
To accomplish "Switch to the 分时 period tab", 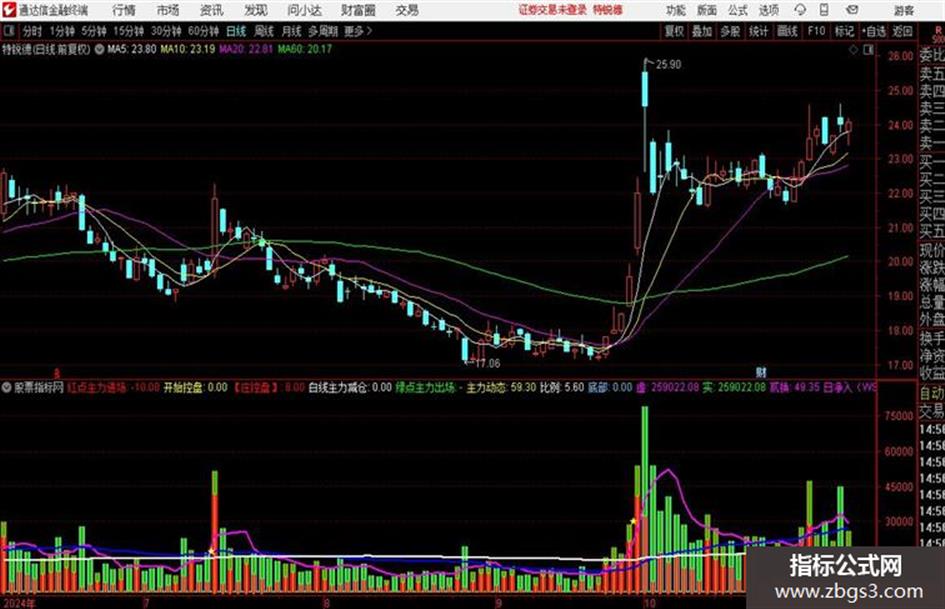I will click(x=32, y=31).
